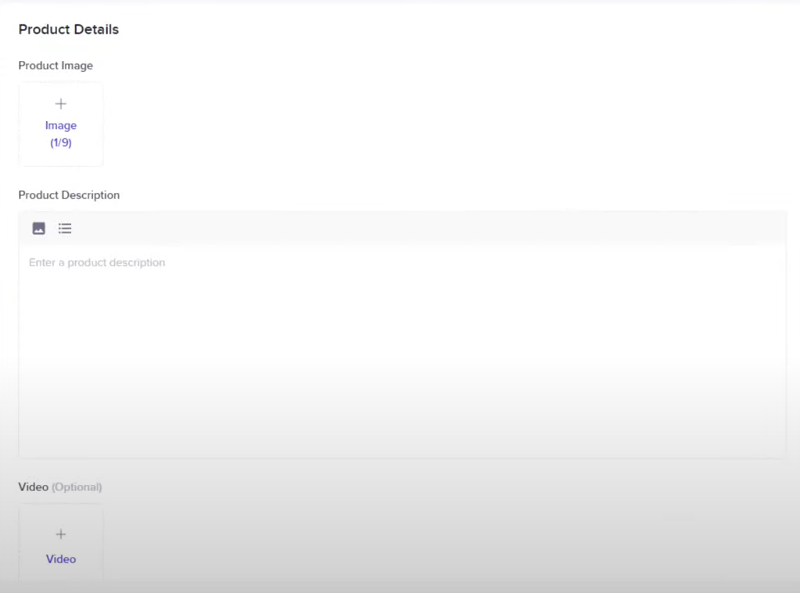Viewport: 800px width, 593px height.
Task: Click the (1/9) image counter text
Action: 61,142
